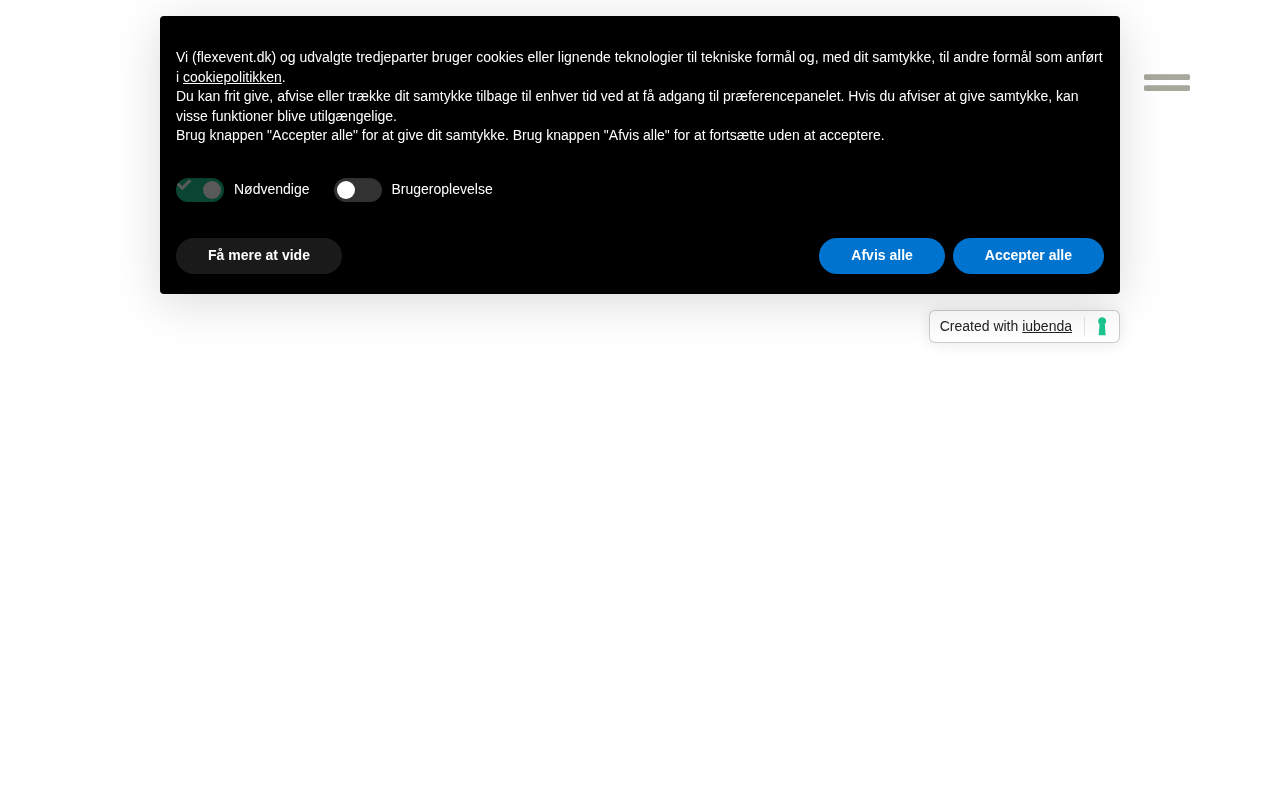
Task: Click the Nødvendige toggle label text
Action: coord(272,189)
